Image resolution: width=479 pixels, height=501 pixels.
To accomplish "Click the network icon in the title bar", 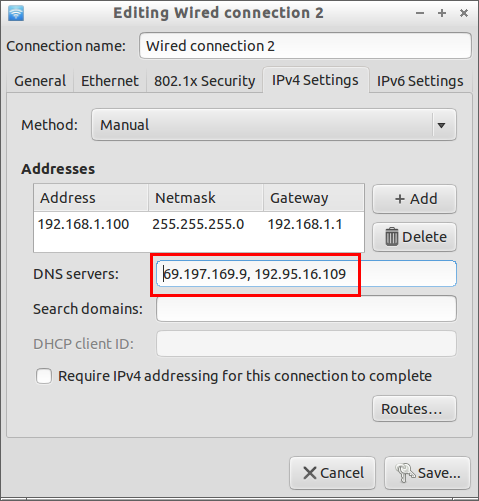I will pyautogui.click(x=16, y=13).
